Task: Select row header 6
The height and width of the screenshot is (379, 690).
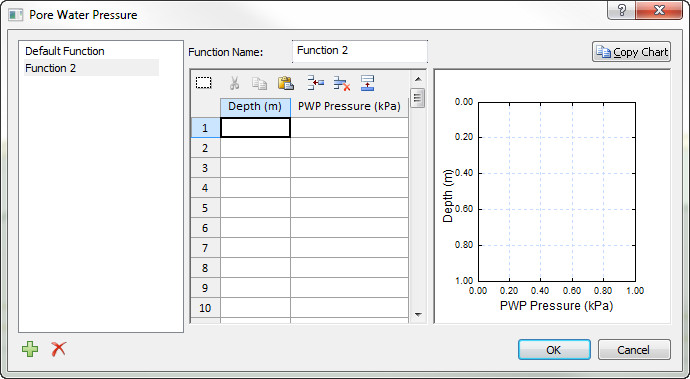Action: 205,228
